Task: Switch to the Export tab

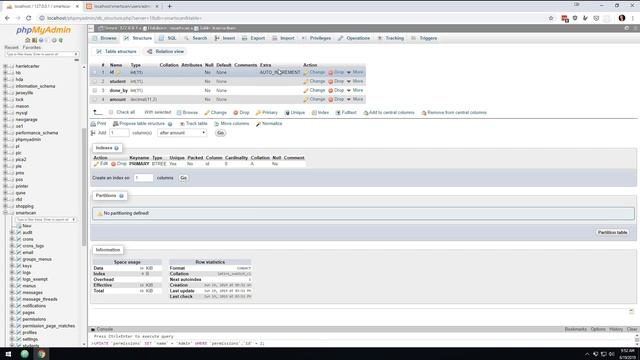Action: point(253,38)
